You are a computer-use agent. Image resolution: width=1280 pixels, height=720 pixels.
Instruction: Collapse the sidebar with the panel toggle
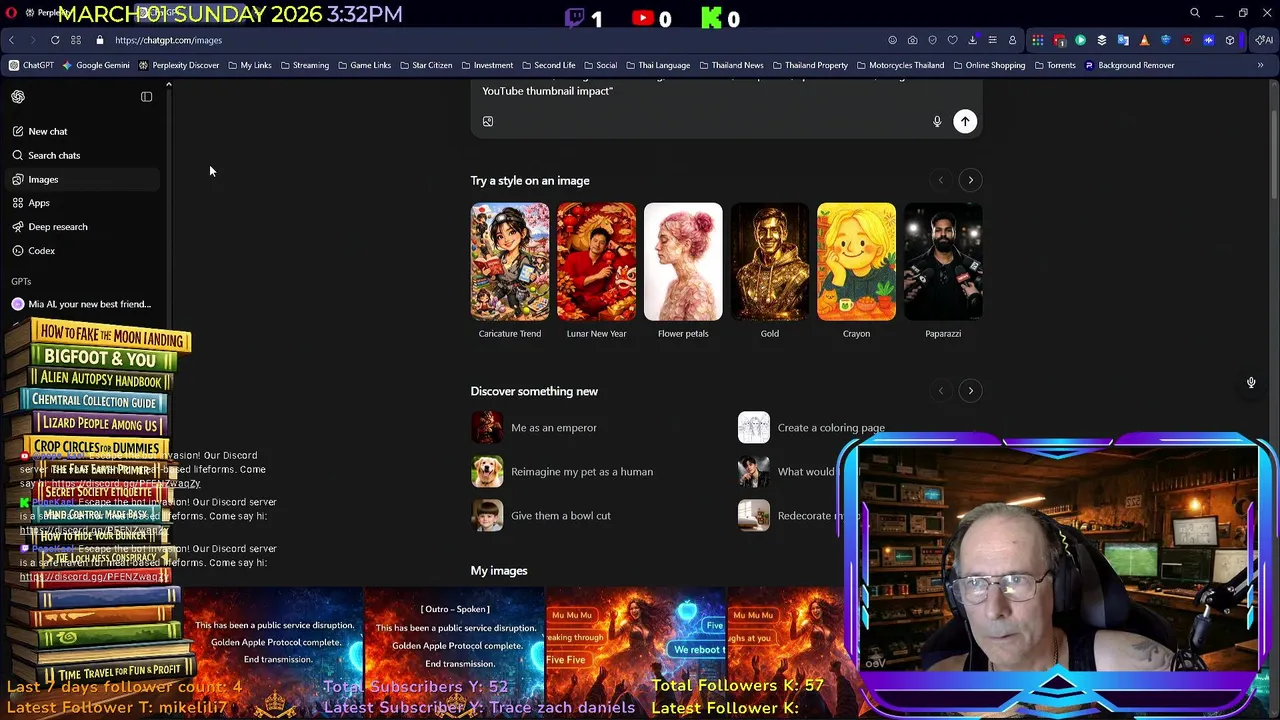(146, 97)
